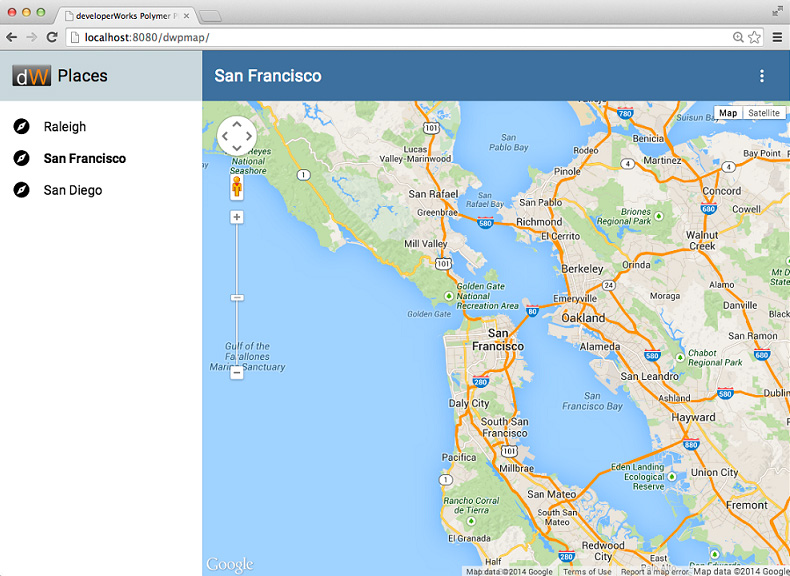
Task: Click the Hayward label on the map
Action: [x=693, y=417]
